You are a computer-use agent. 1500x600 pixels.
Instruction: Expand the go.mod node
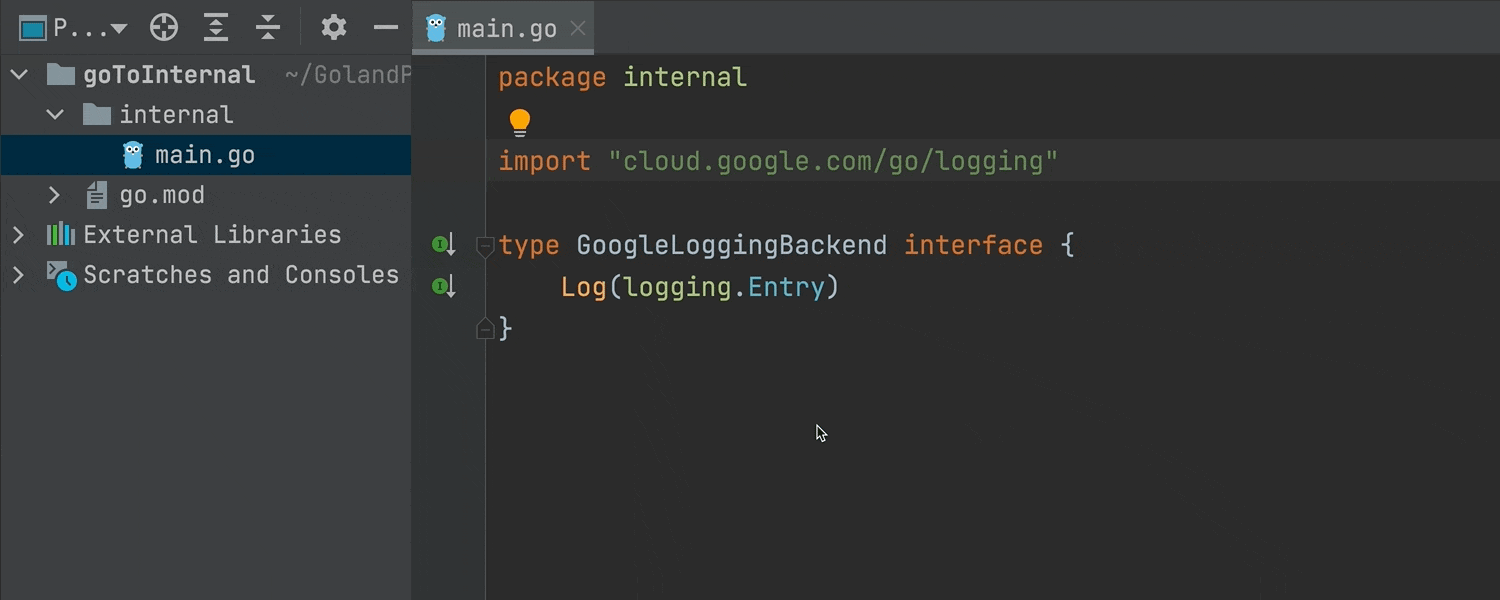click(55, 195)
